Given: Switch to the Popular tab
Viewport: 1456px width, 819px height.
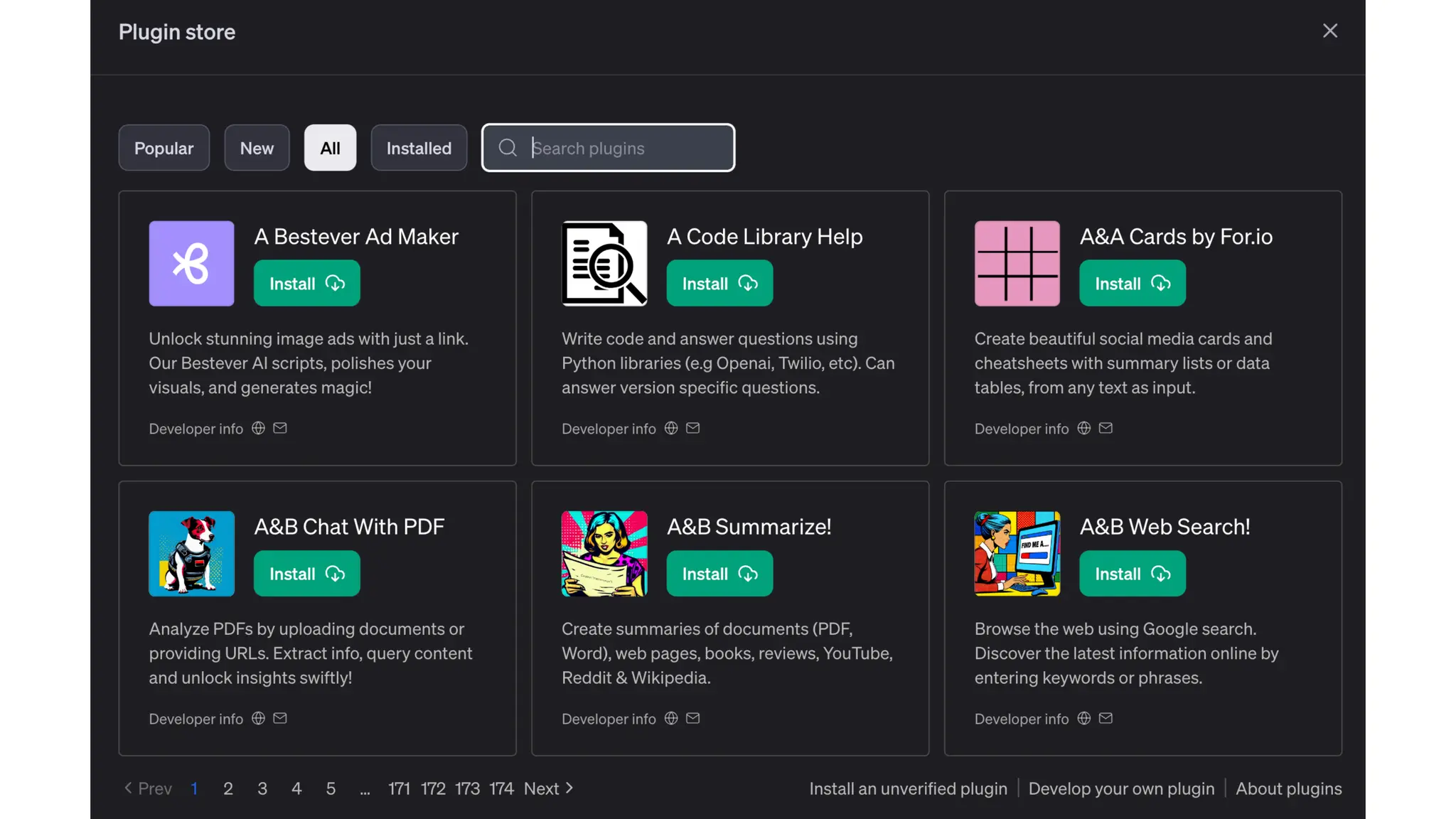Looking at the screenshot, I should [164, 148].
